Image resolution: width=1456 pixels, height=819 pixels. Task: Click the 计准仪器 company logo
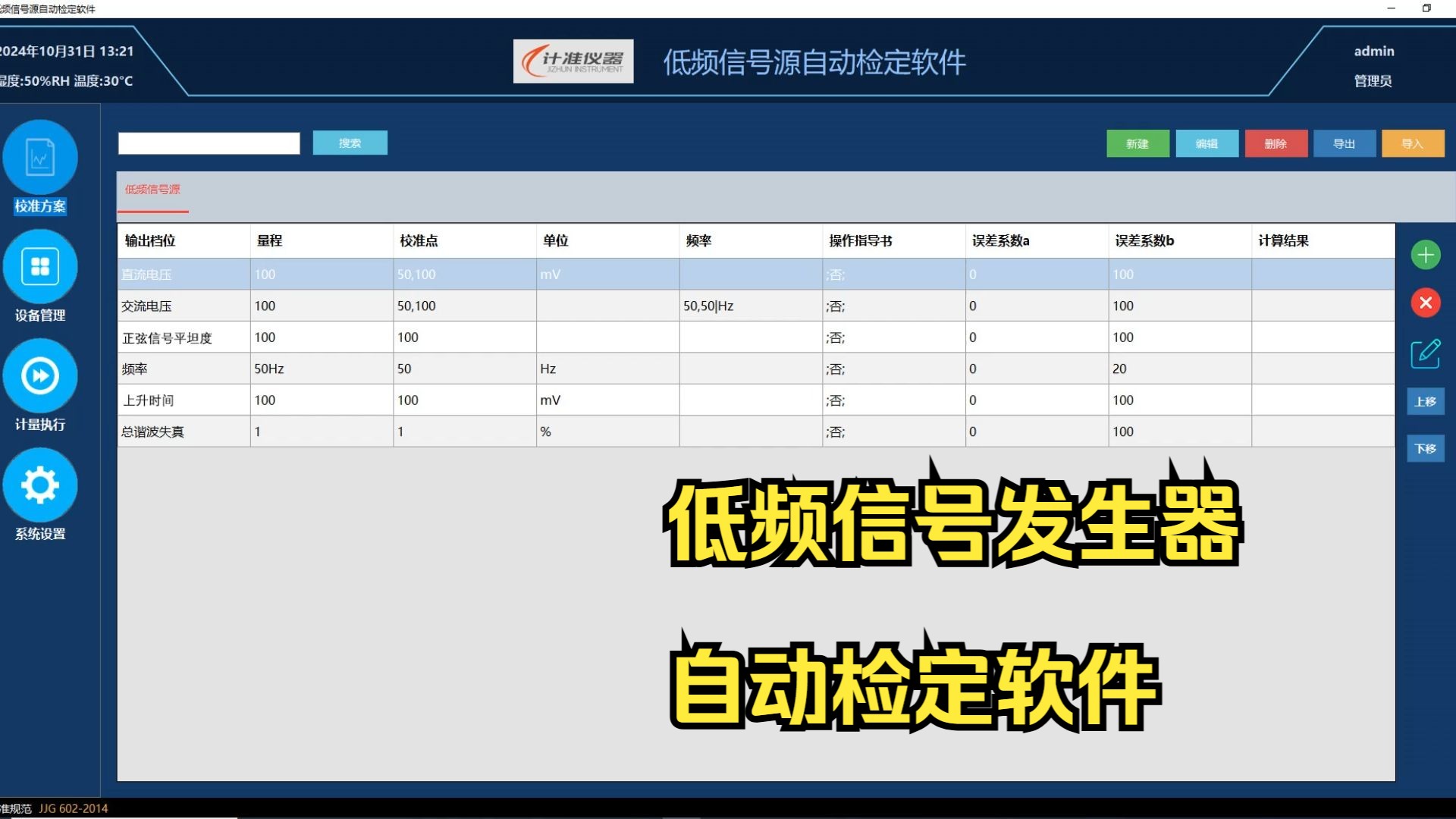point(573,61)
